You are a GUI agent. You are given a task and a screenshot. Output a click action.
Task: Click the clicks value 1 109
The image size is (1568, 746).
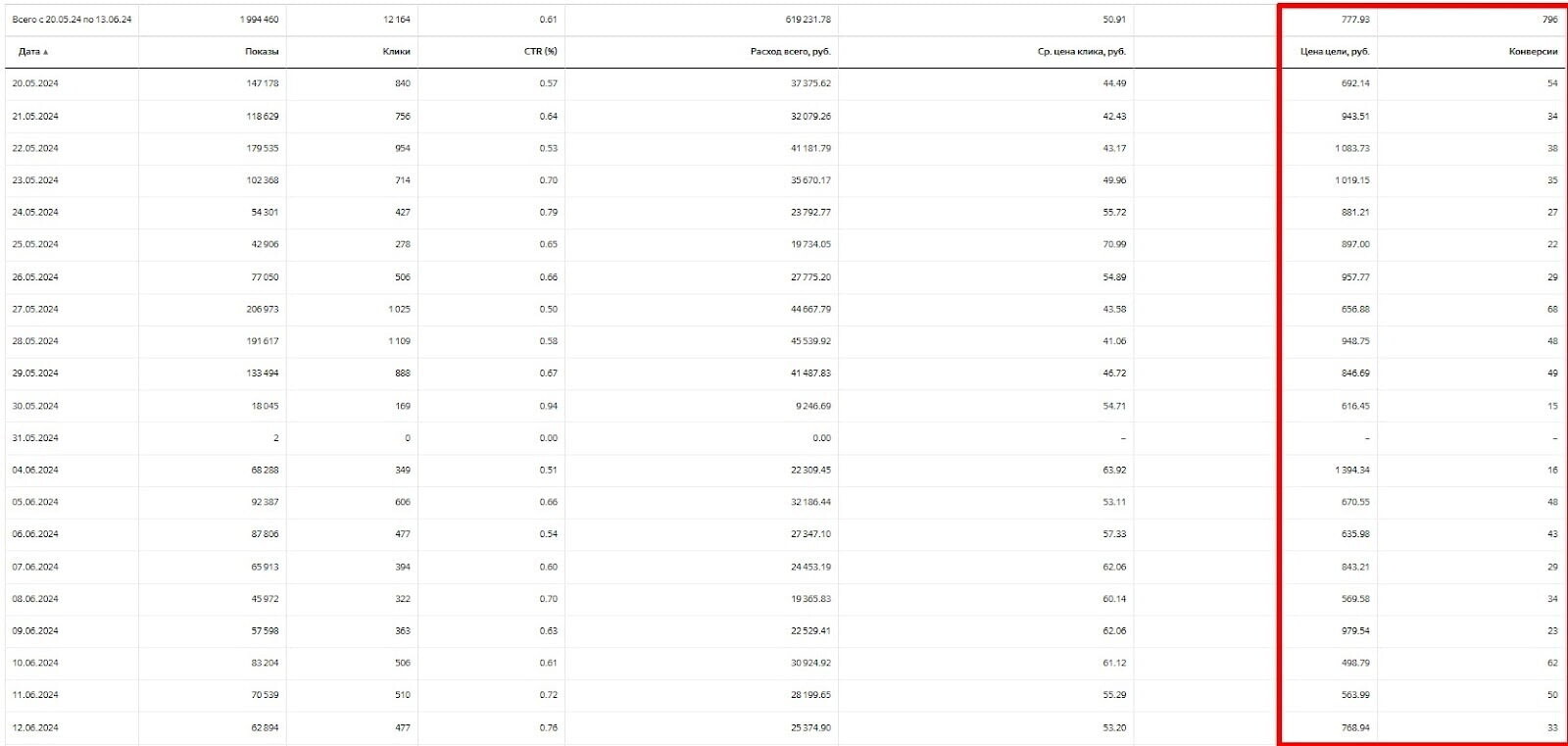point(399,341)
